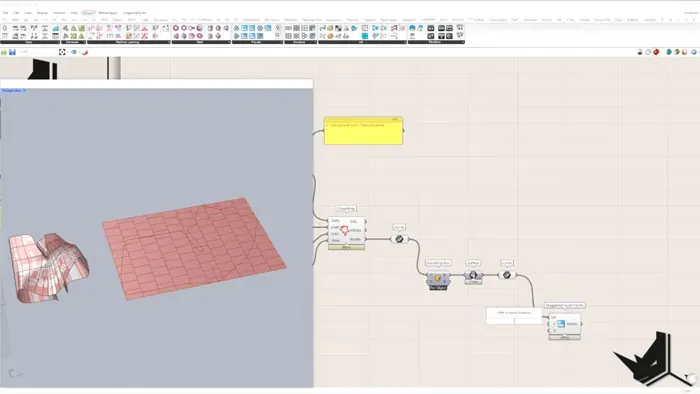This screenshot has height=394, width=700.
Task: Click the red-outlined item in the menu bar
Action: tap(88, 13)
